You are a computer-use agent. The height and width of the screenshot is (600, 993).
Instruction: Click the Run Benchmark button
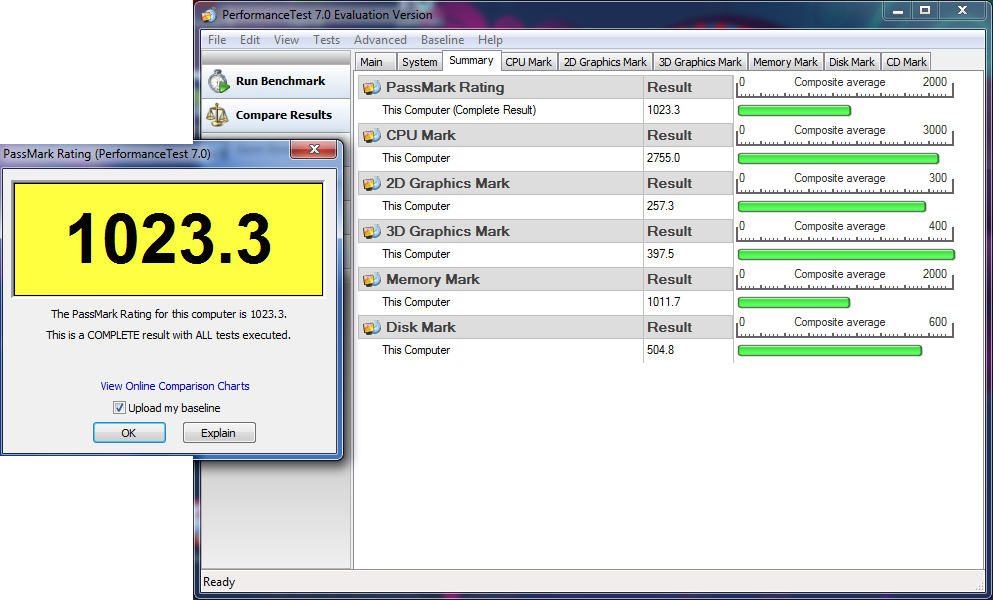(276, 81)
